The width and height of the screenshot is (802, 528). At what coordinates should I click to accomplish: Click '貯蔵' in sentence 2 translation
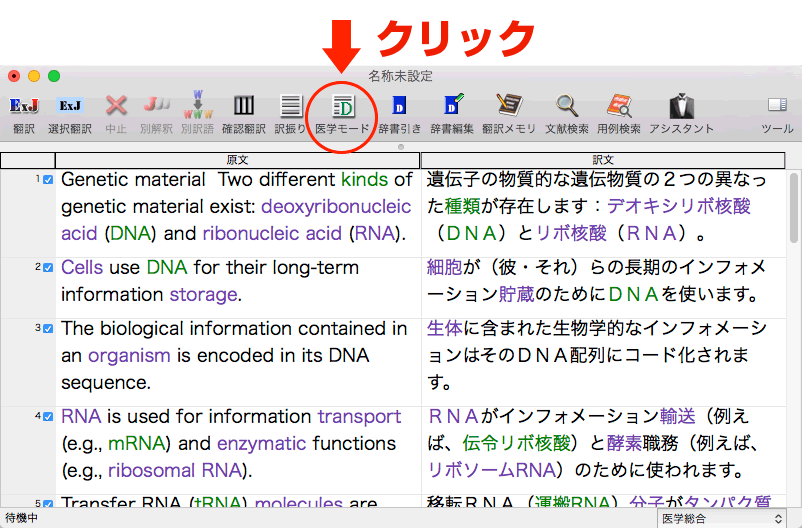point(516,294)
